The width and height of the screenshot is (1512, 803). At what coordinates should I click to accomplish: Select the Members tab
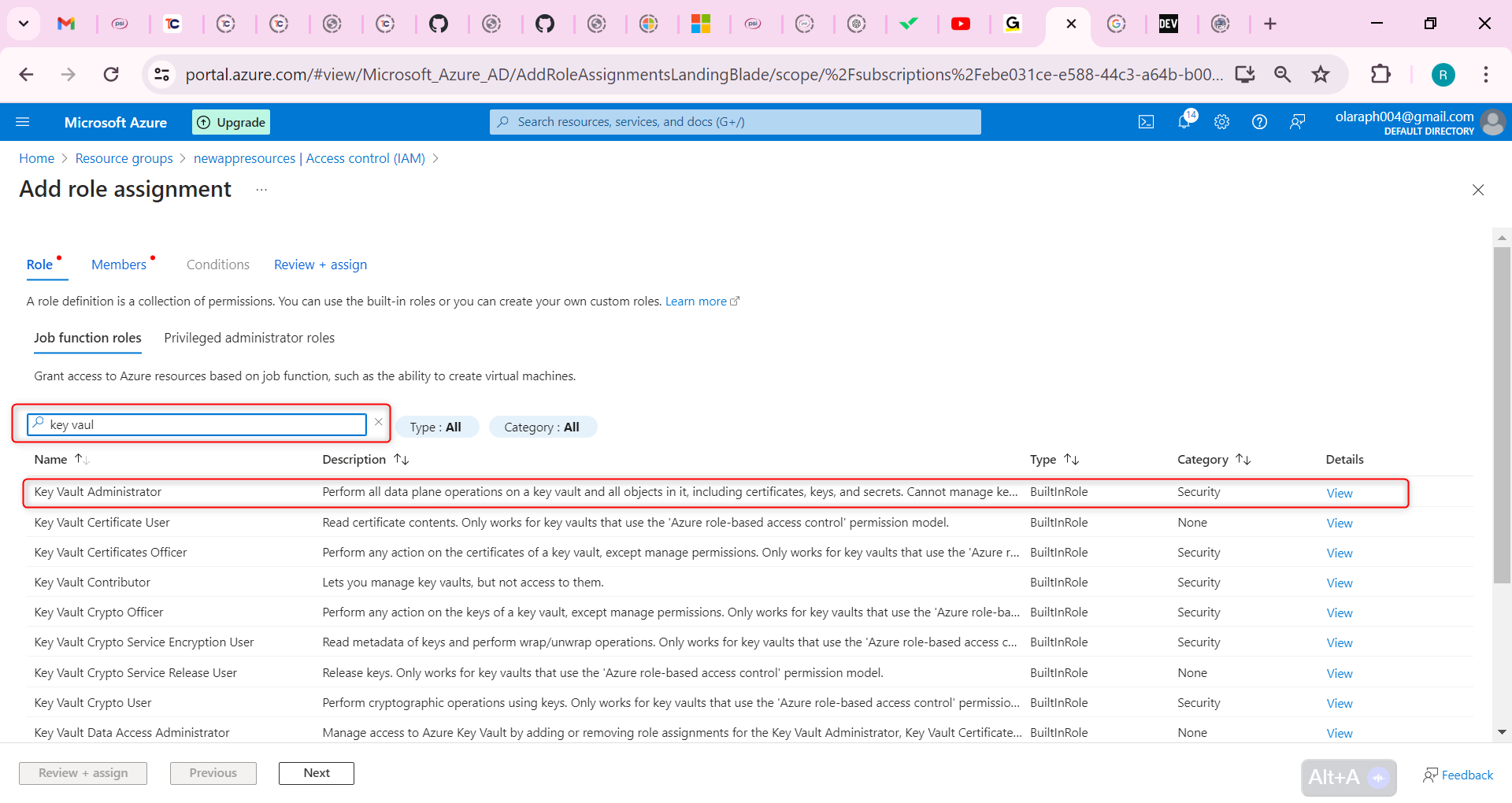pos(119,265)
